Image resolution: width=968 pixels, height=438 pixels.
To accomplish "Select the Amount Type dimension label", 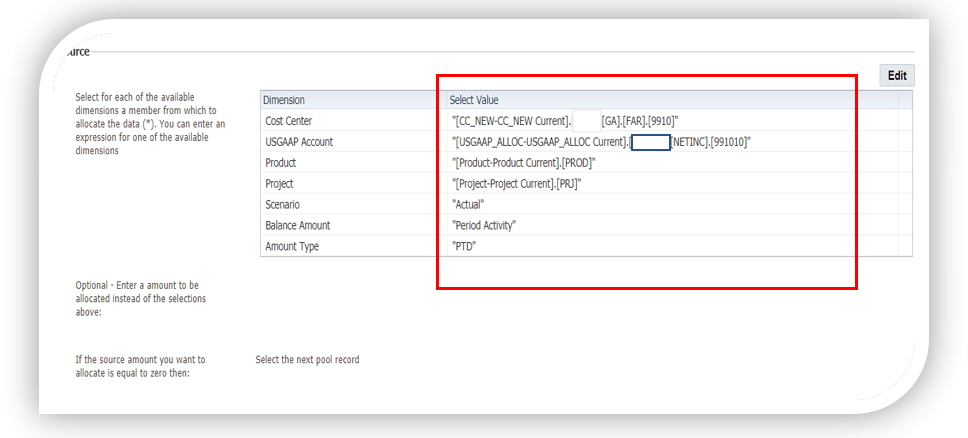I will tap(292, 246).
